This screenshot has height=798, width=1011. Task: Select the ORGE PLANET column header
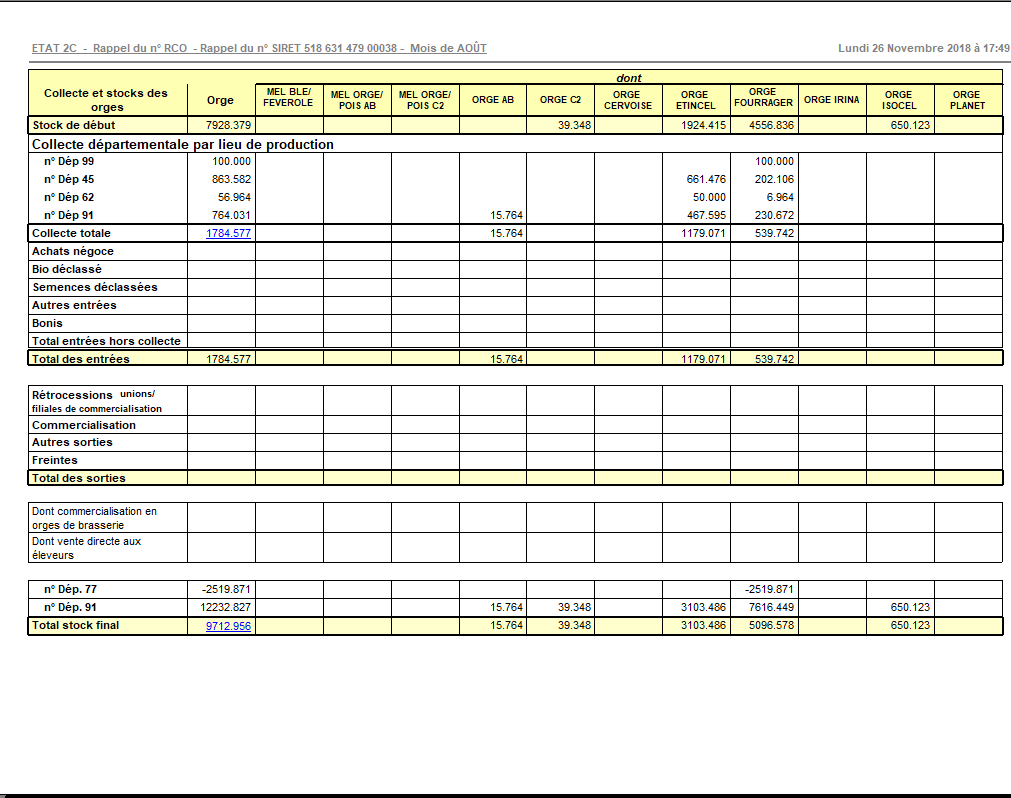pyautogui.click(x=967, y=100)
